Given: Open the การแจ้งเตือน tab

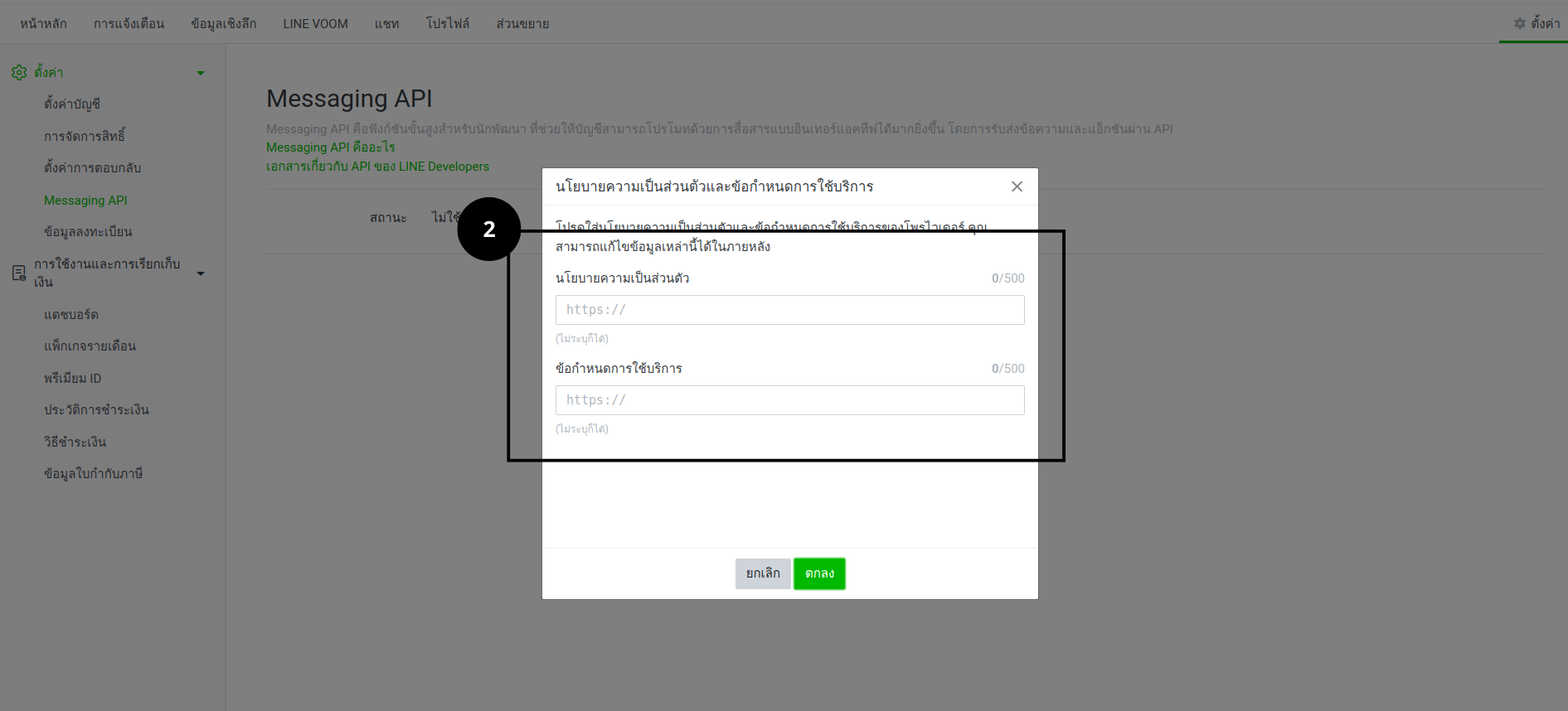Looking at the screenshot, I should (129, 23).
